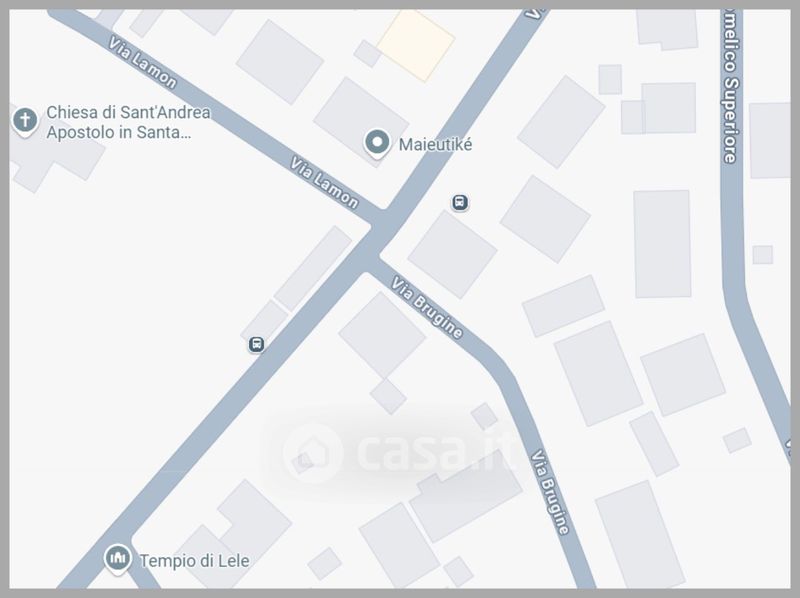Viewport: 800px width, 598px height.
Task: Click the Tempio di Lele landmark icon
Action: click(x=118, y=558)
